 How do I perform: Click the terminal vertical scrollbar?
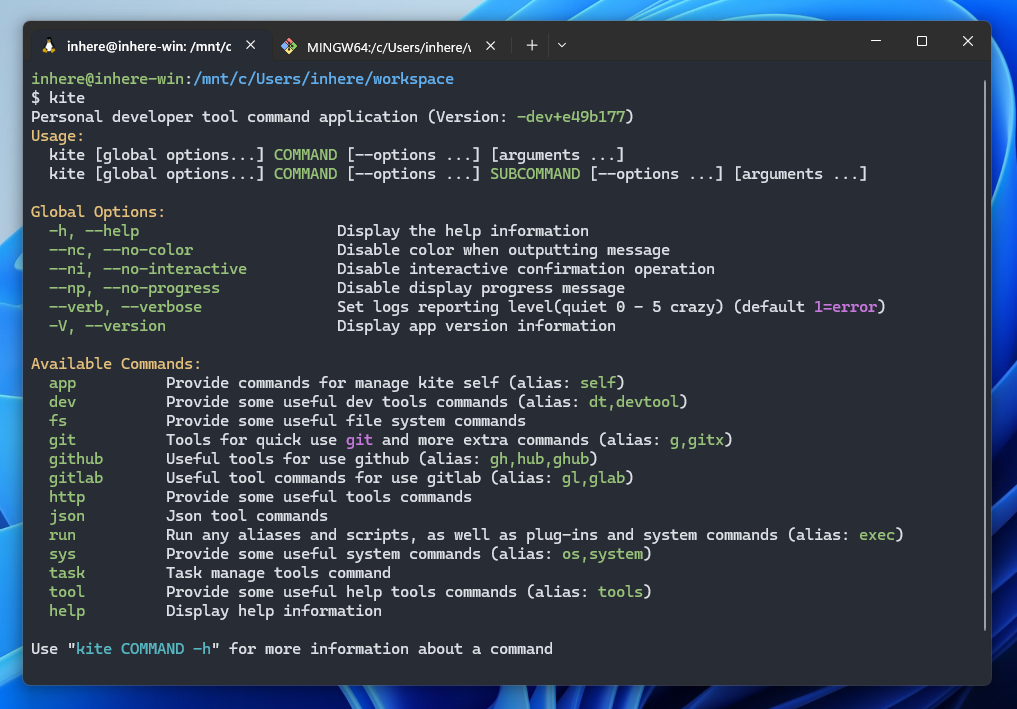pos(985,355)
